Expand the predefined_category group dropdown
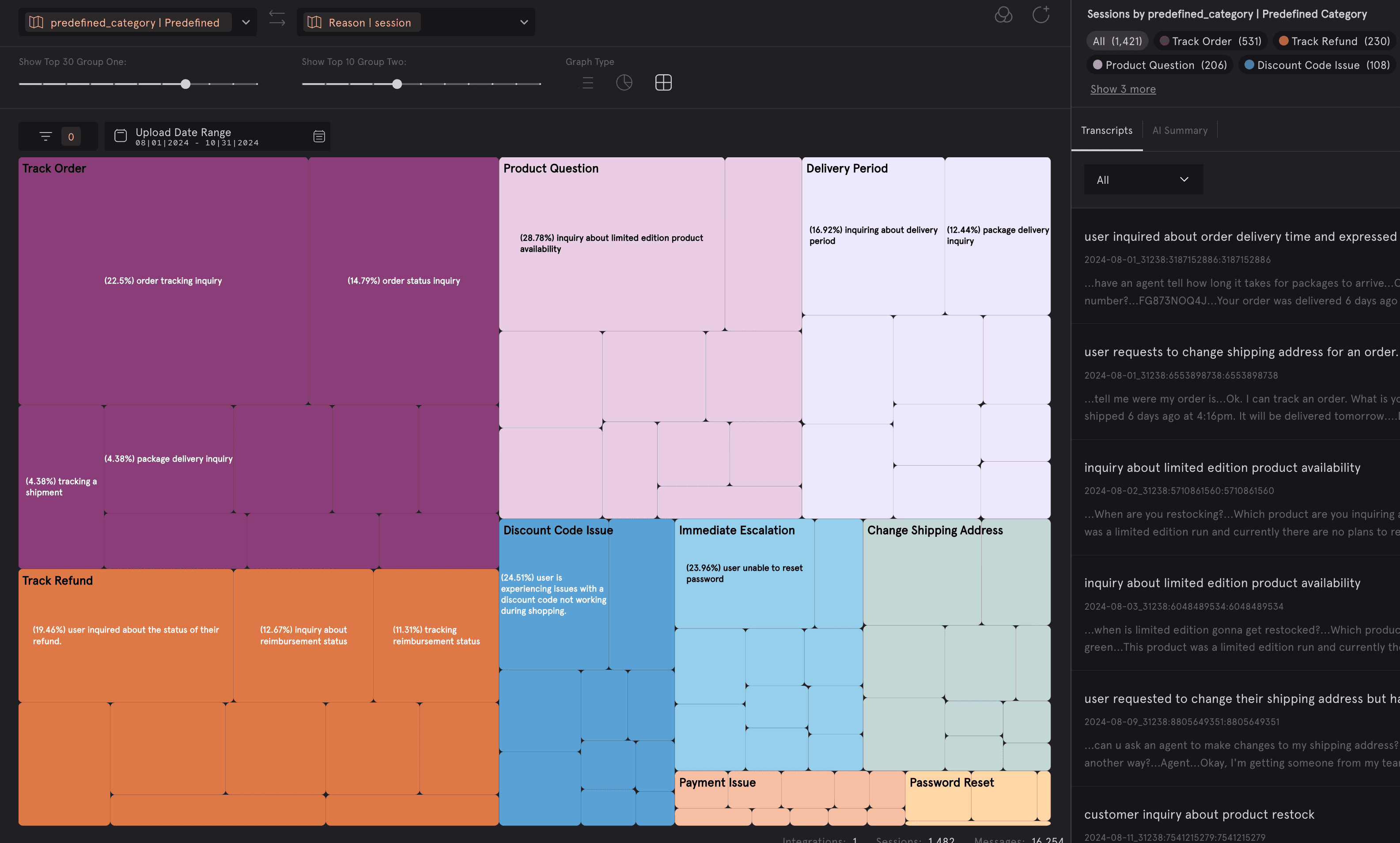The height and width of the screenshot is (843, 1400). (246, 23)
